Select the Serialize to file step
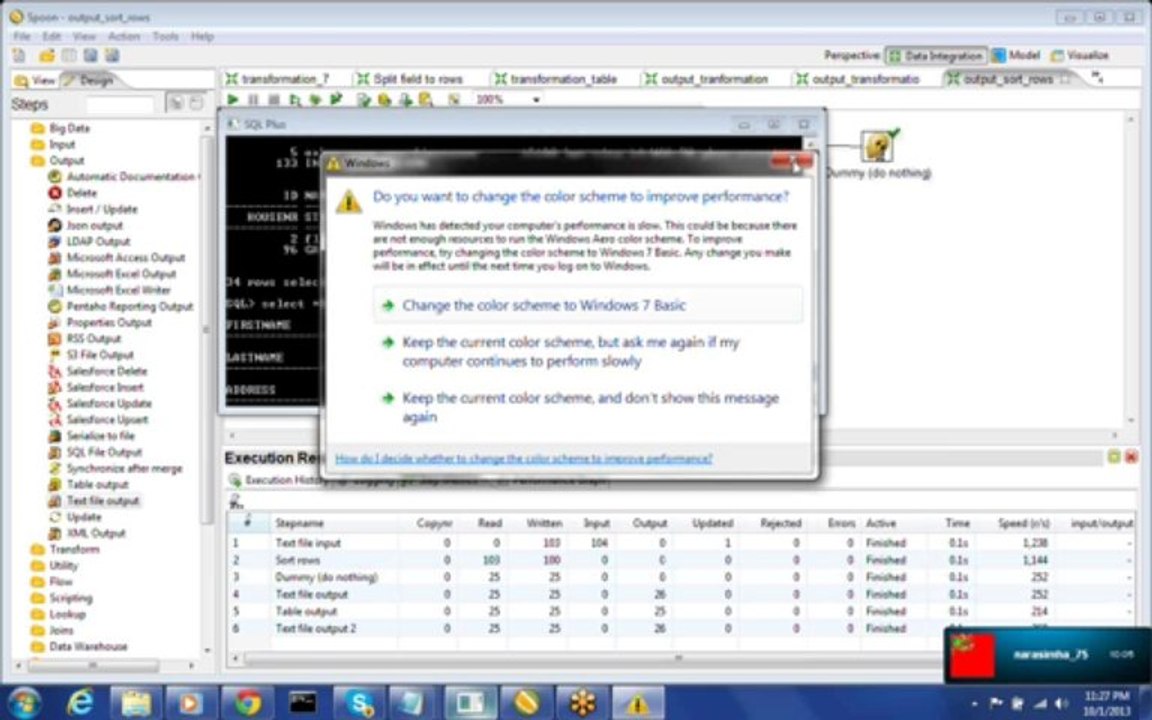This screenshot has height=720, width=1152. coord(100,436)
